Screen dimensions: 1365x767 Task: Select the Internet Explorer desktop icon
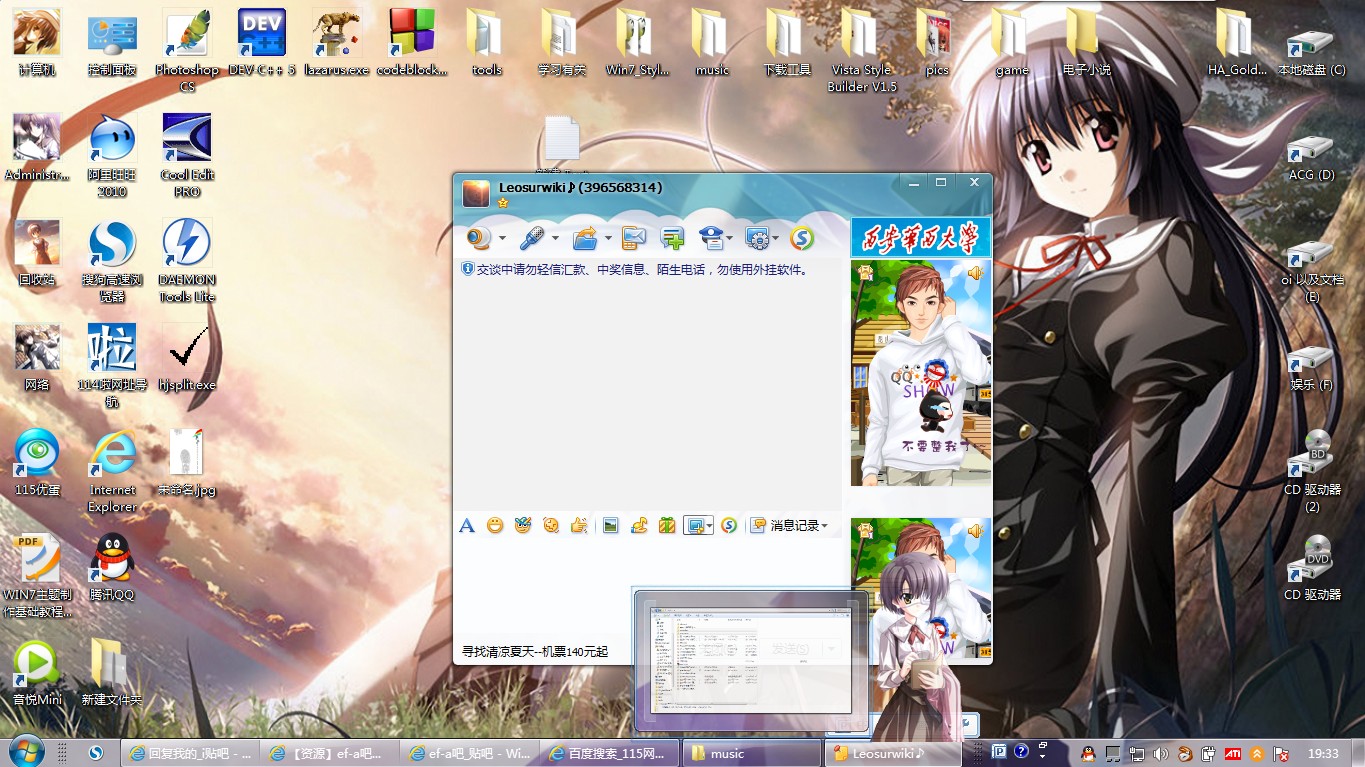pyautogui.click(x=112, y=470)
